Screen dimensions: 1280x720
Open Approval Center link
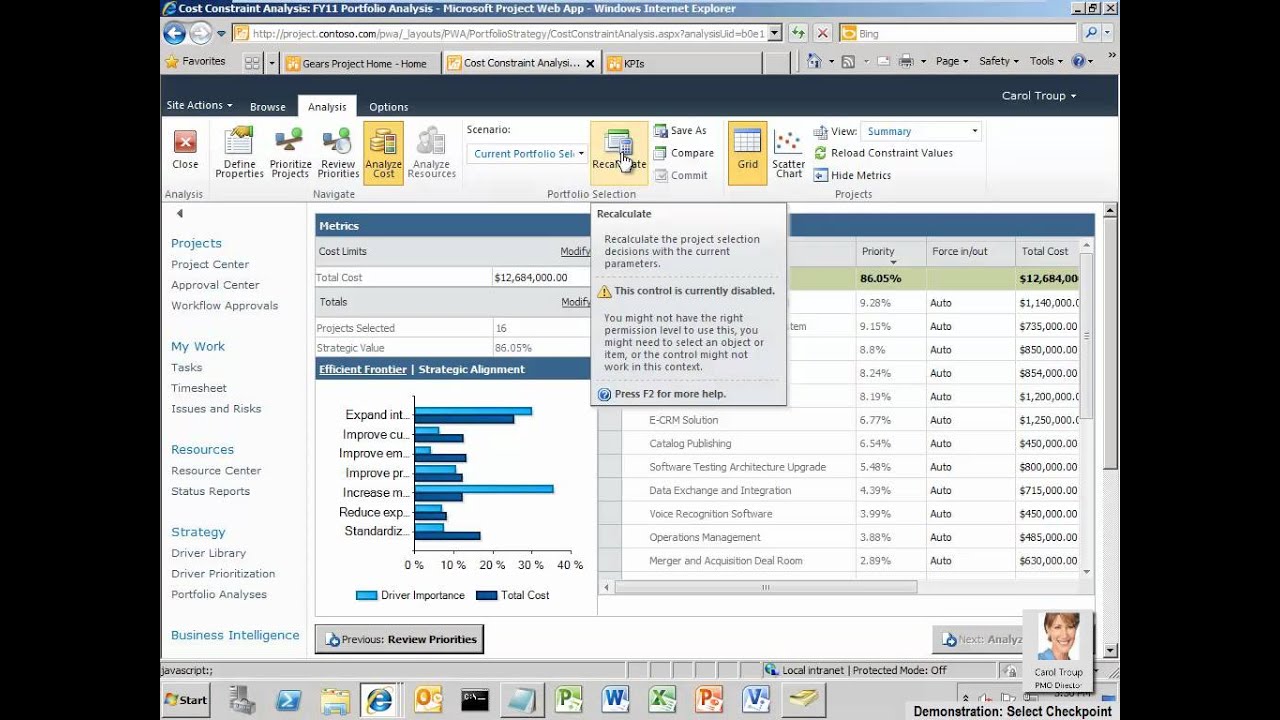point(215,285)
